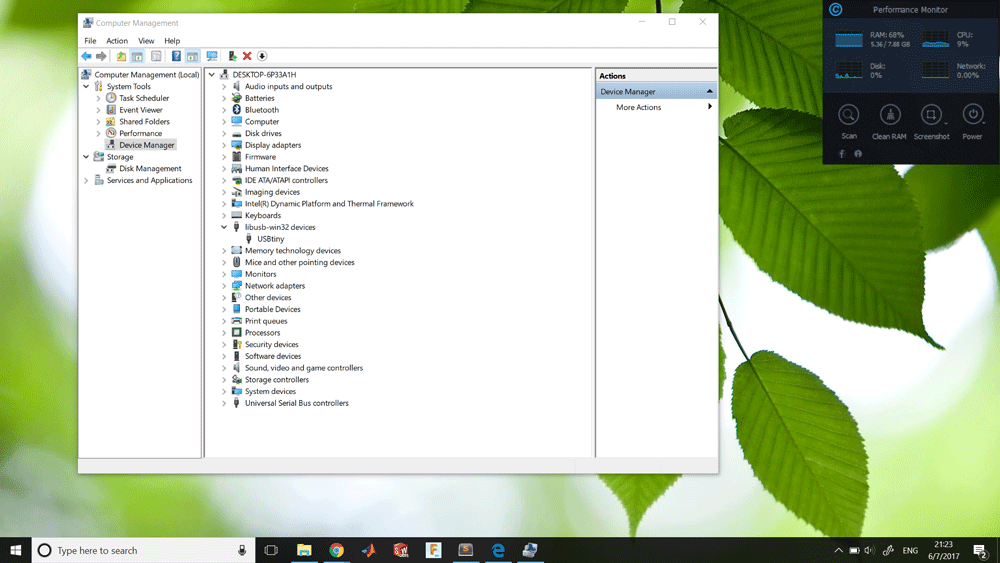1000x563 pixels.
Task: Open the Action menu
Action: click(x=117, y=41)
